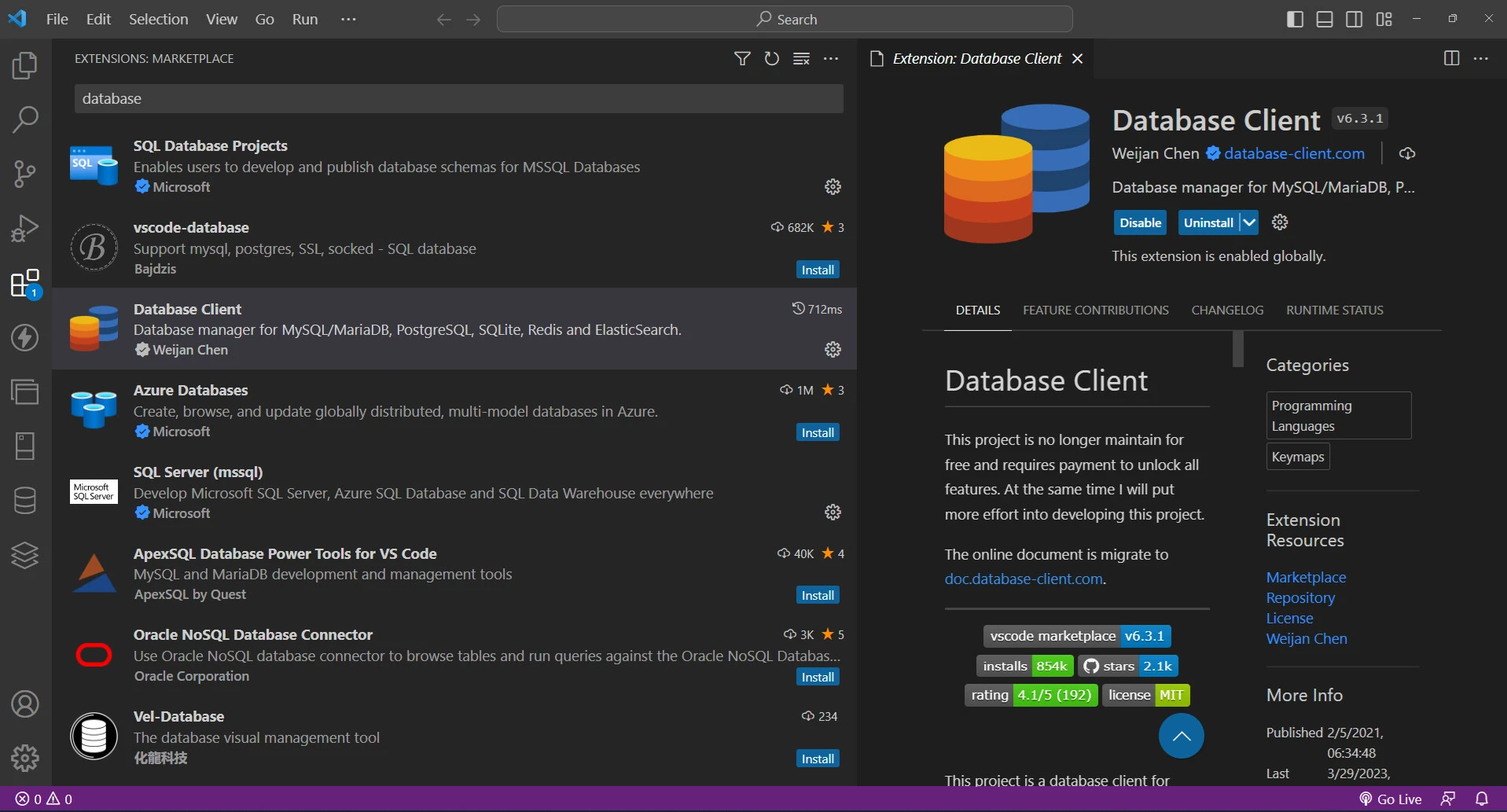Click manage gear for SQL Database Projects
Image resolution: width=1507 pixels, height=812 pixels.
[833, 187]
